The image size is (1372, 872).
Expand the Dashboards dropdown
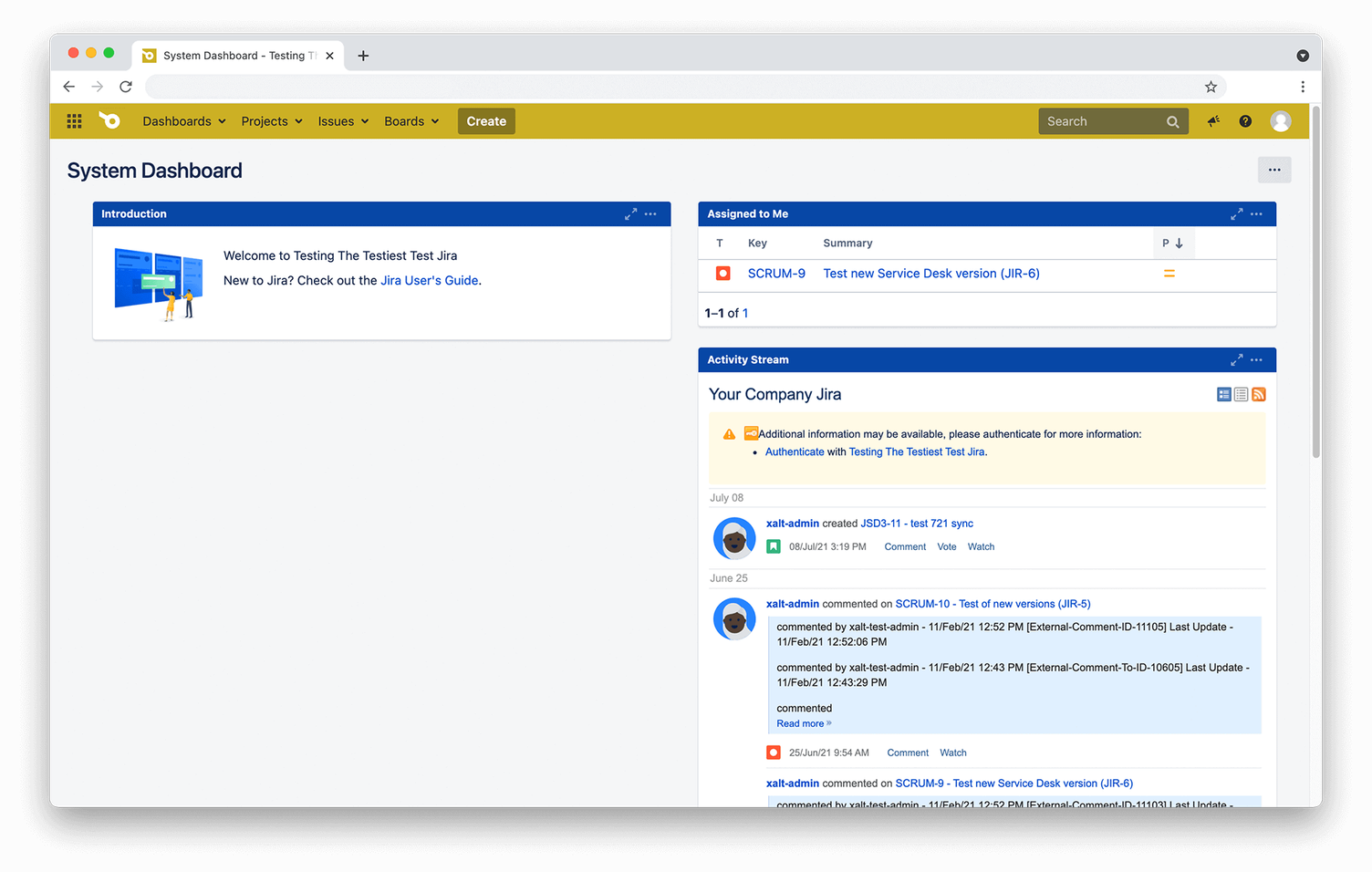click(184, 121)
